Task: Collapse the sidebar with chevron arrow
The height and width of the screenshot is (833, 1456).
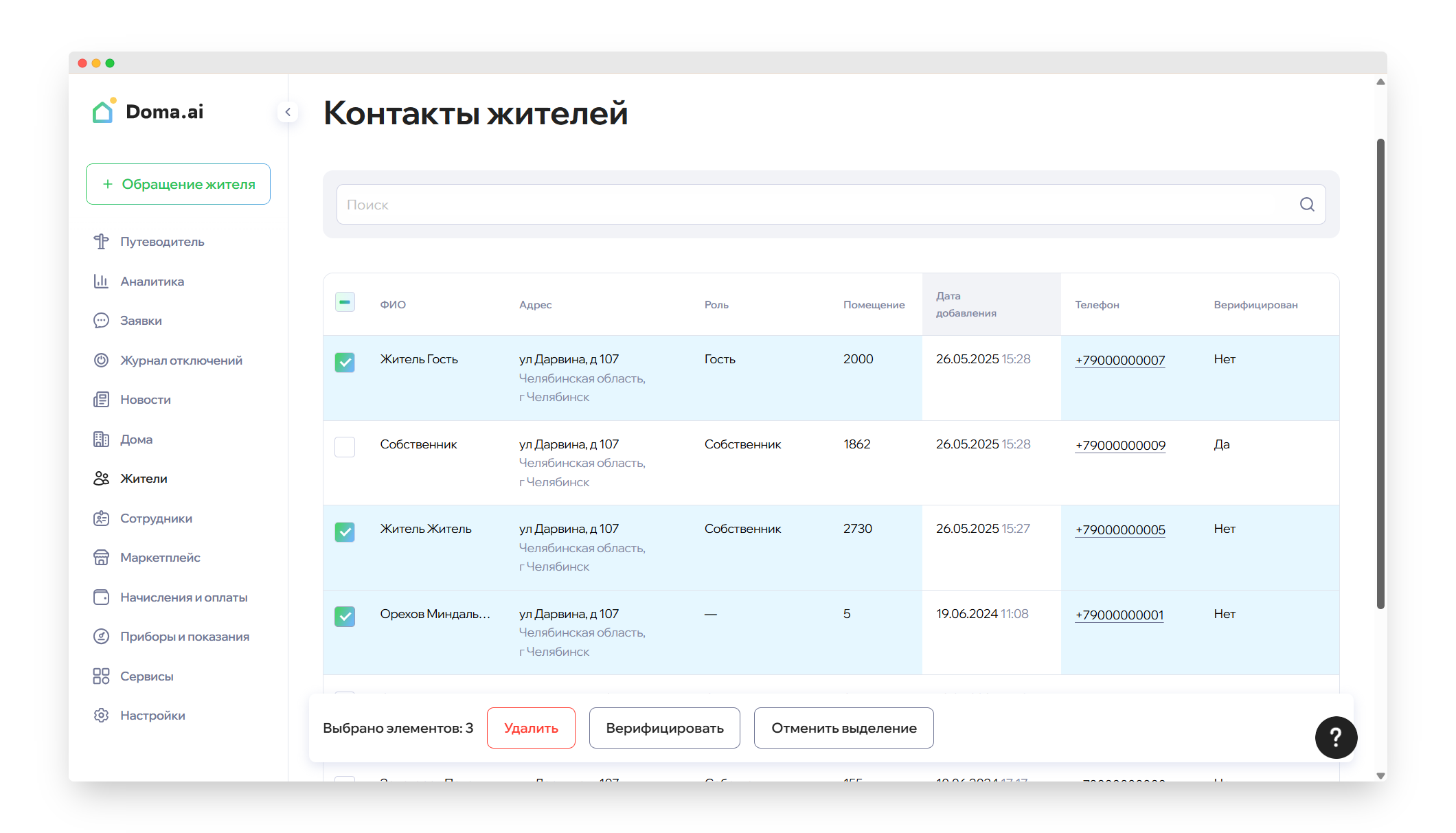Action: tap(288, 112)
